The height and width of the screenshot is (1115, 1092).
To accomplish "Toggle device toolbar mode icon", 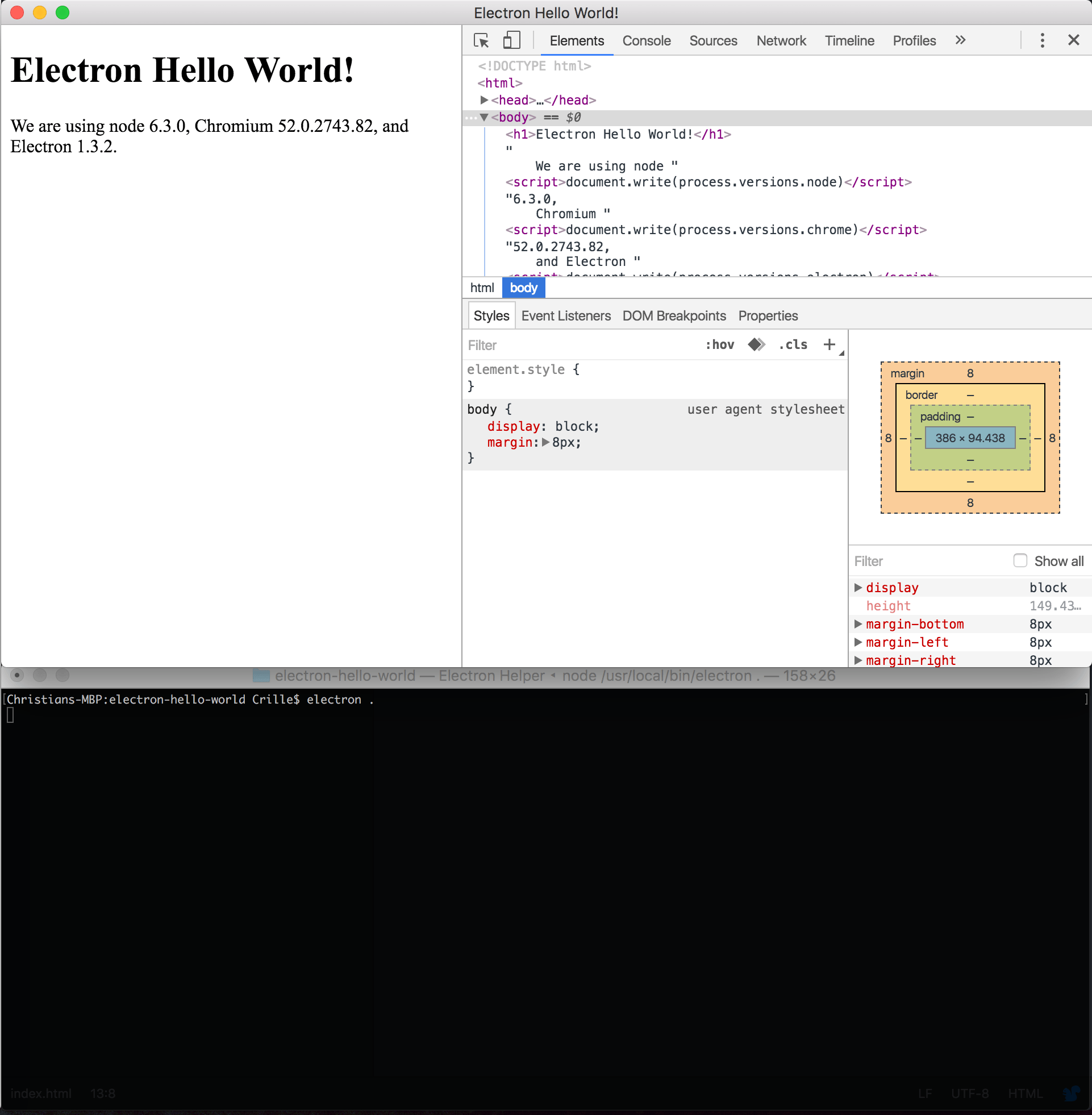I will coord(511,40).
